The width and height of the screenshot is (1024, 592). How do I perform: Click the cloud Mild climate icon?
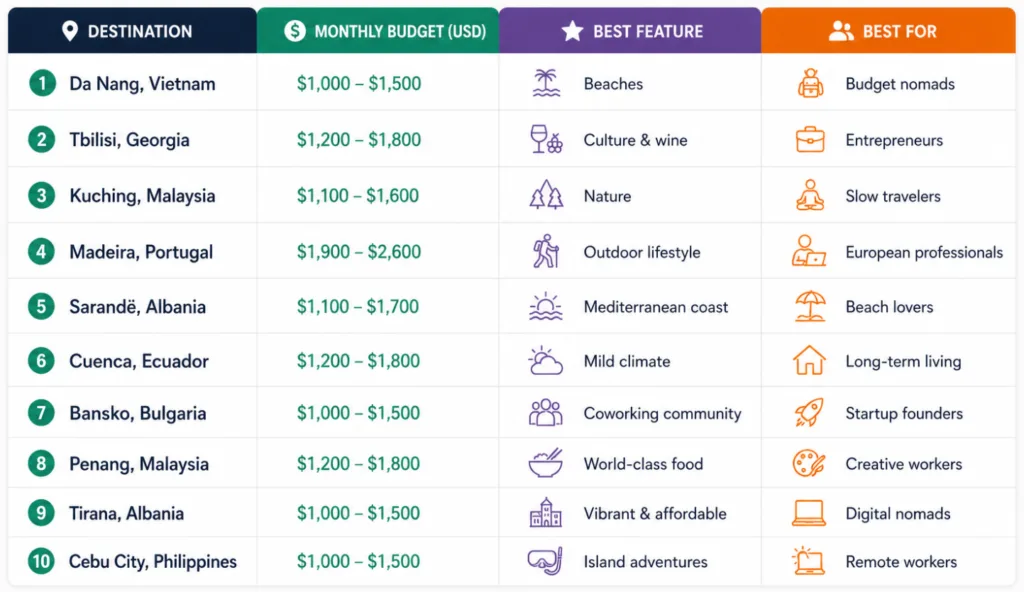click(x=545, y=361)
